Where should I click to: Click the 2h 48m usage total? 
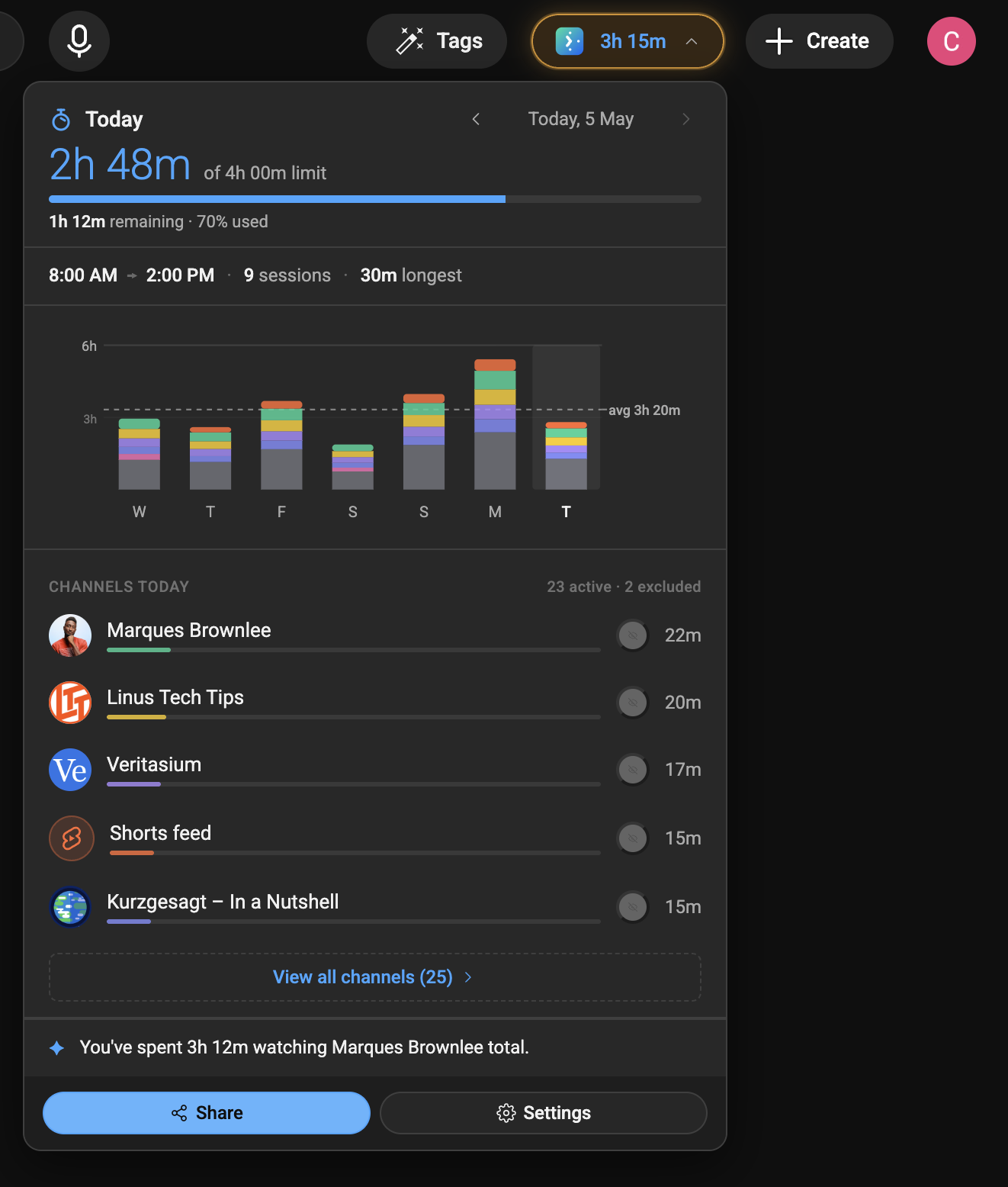point(120,164)
